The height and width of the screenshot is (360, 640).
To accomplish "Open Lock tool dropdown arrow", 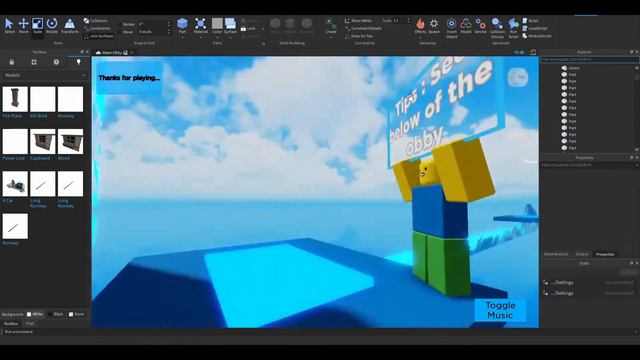I will (263, 29).
